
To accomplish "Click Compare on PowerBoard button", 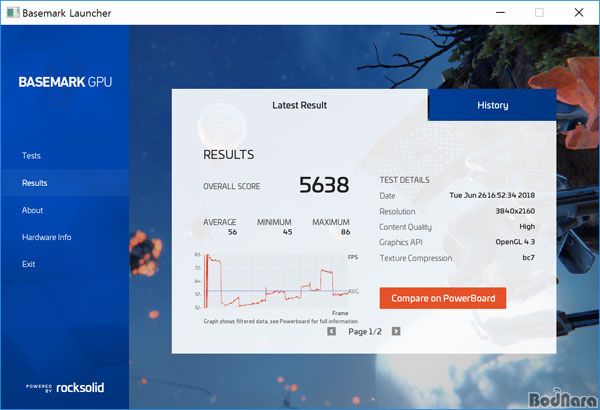I will pos(443,298).
